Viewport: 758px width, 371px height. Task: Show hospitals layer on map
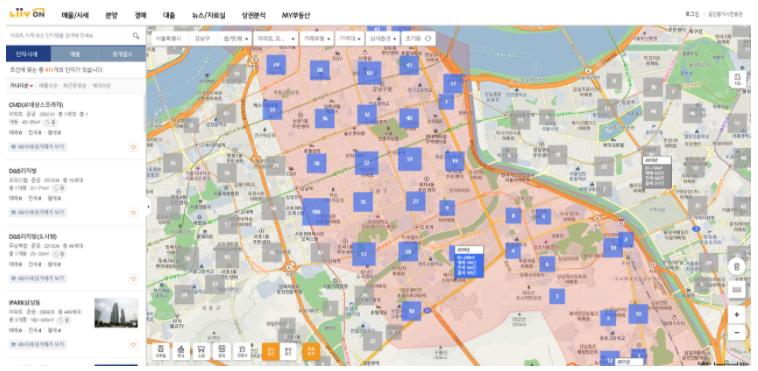pos(222,351)
